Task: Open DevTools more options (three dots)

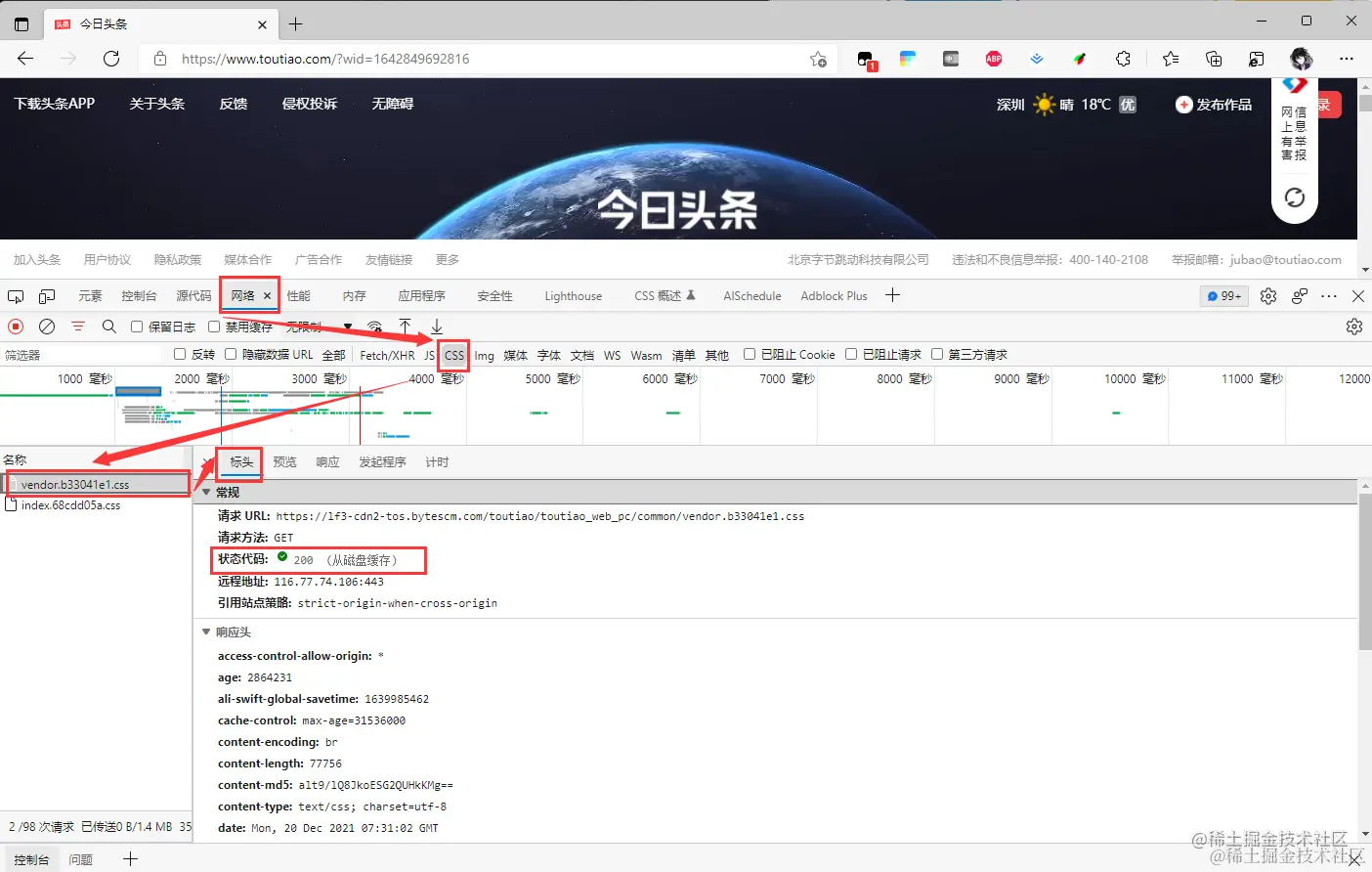Action: pos(1329,296)
